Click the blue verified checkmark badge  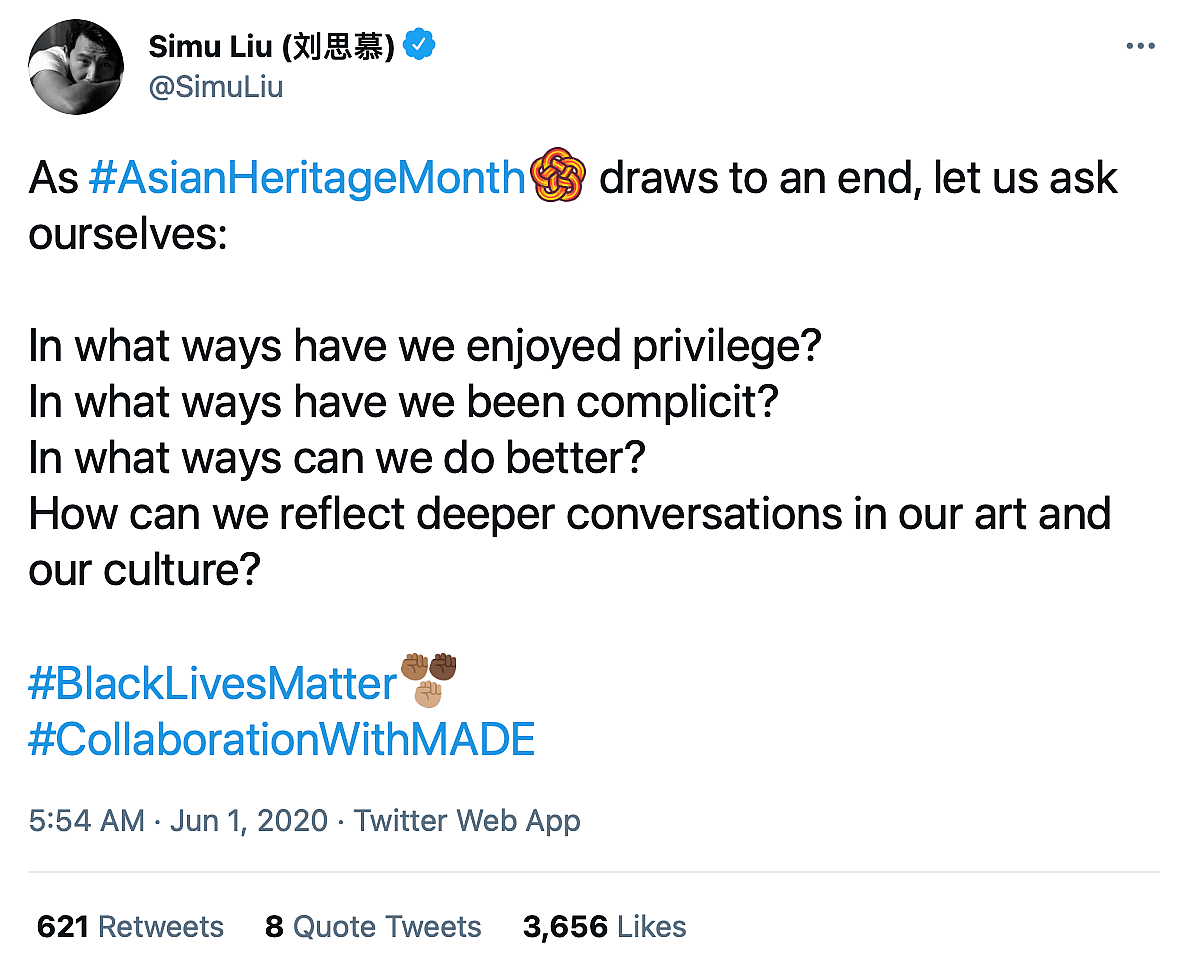tap(420, 45)
